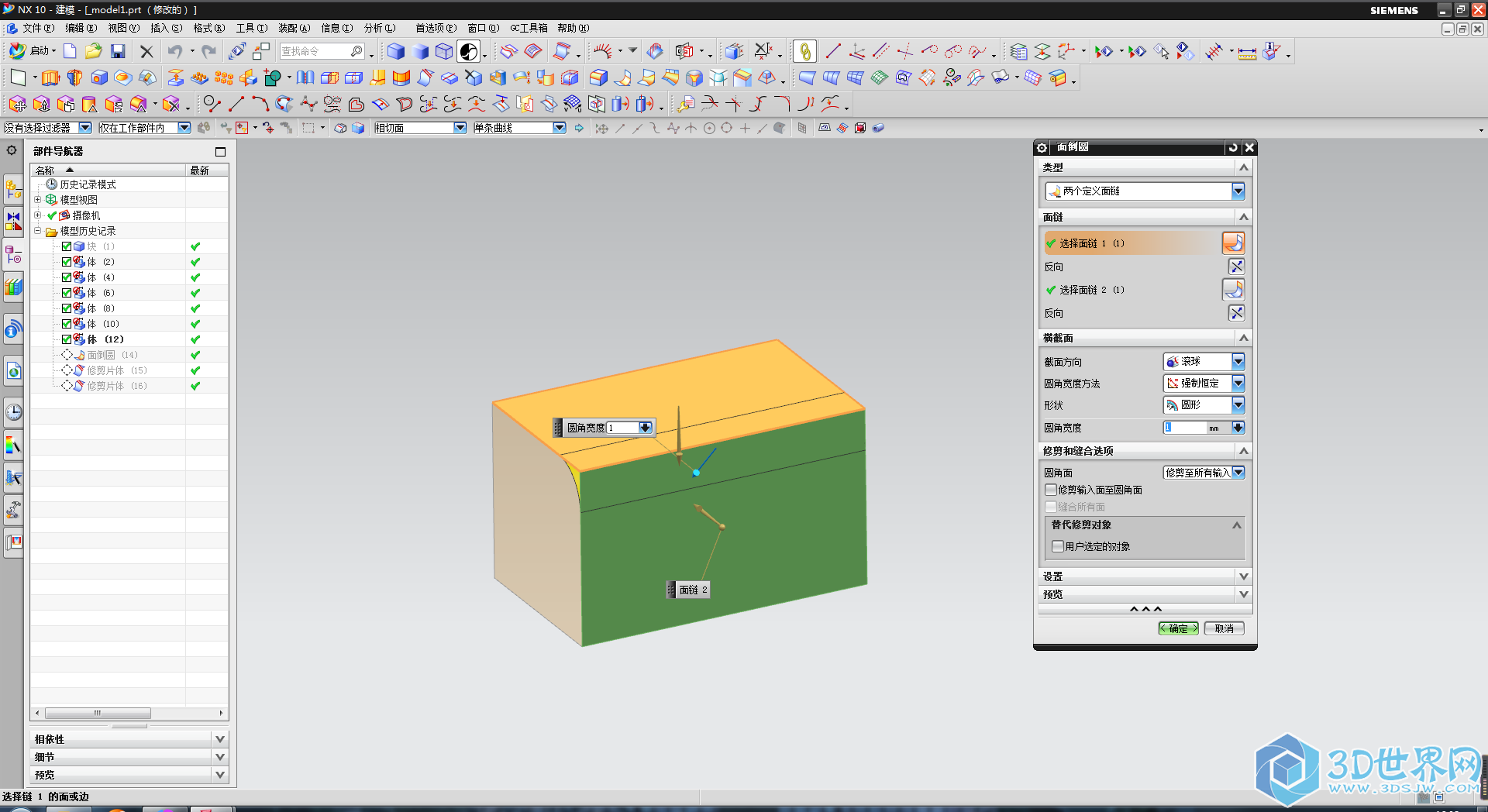Enable 用户选定的对象 checkbox
The image size is (1488, 812).
point(1057,546)
